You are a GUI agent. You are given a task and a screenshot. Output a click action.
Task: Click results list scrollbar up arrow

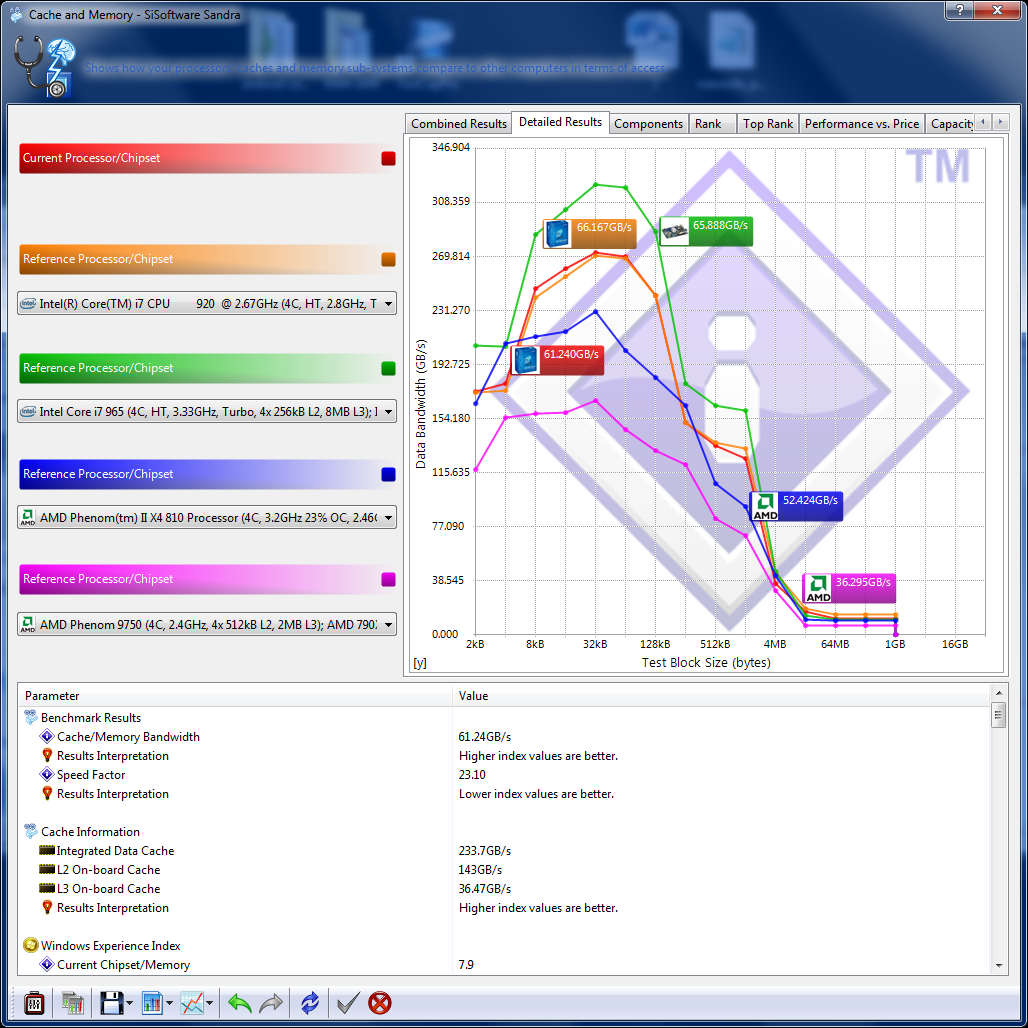[998, 693]
